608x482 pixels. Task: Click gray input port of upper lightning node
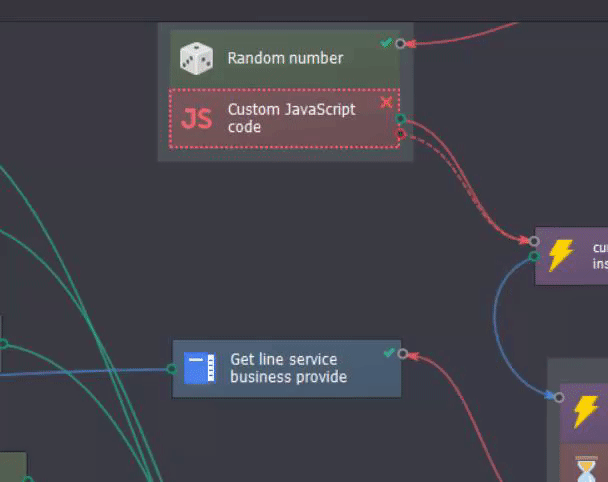point(534,241)
